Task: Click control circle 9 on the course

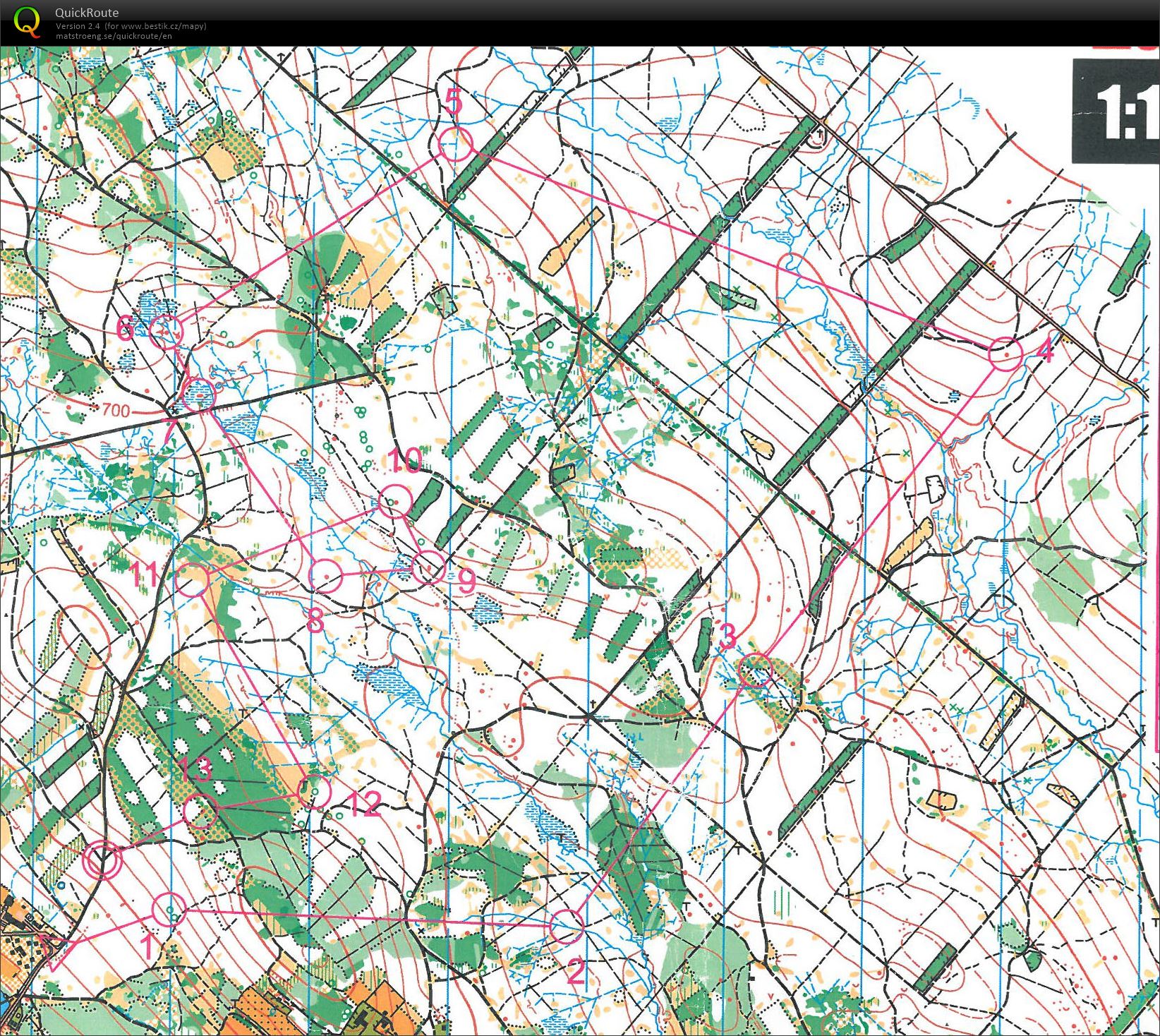Action: [x=428, y=567]
